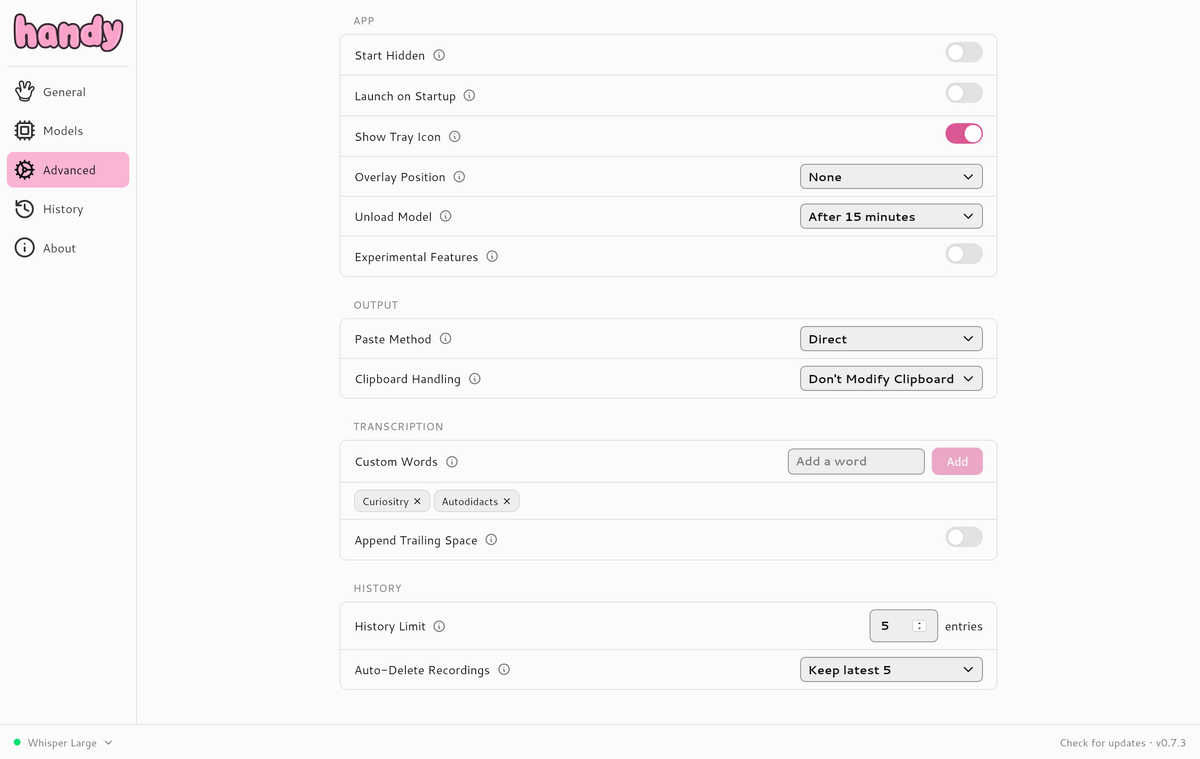Enable the Start Hidden toggle
Image resolution: width=1200 pixels, height=759 pixels.
963,53
